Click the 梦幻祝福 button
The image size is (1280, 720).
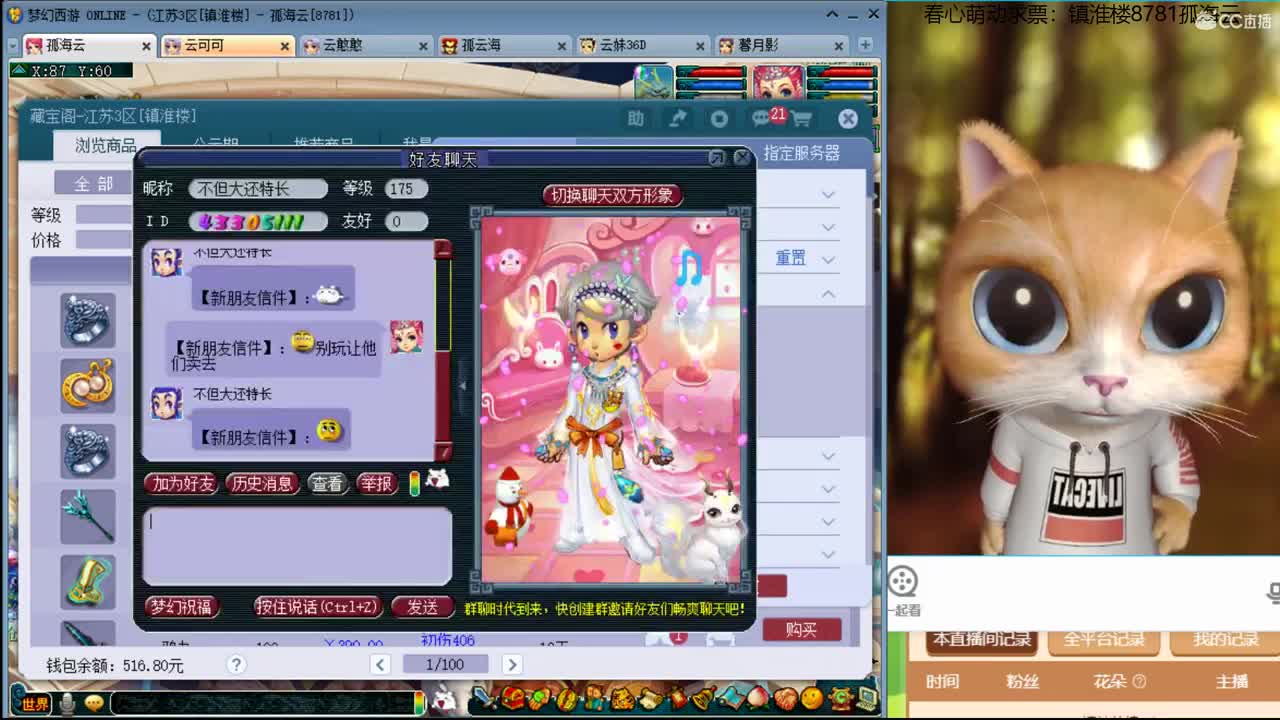coord(181,607)
